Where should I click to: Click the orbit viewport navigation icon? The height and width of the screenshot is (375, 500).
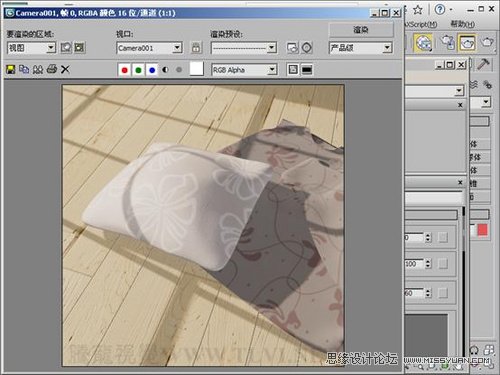[474, 350]
